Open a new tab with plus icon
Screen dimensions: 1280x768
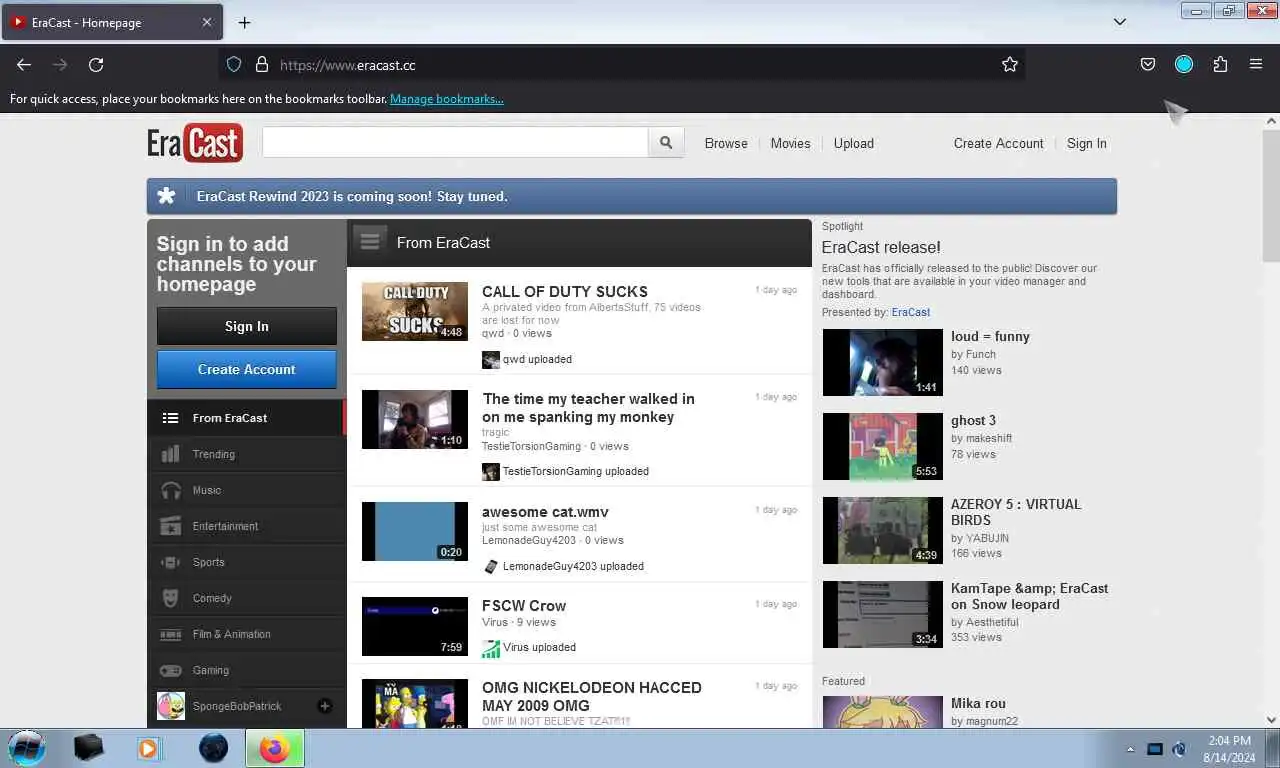click(244, 22)
